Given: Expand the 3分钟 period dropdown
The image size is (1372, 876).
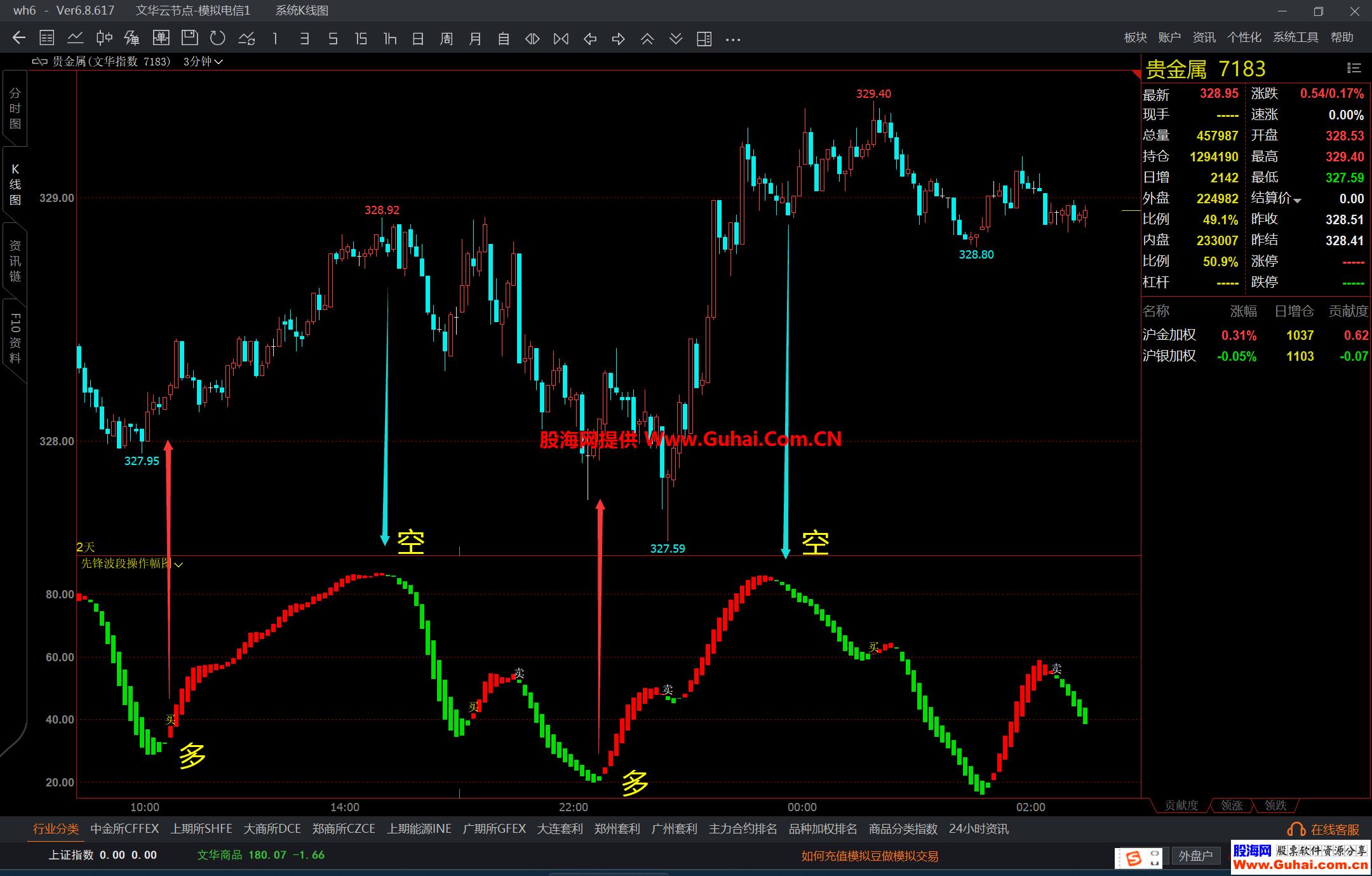Looking at the screenshot, I should coord(203,62).
